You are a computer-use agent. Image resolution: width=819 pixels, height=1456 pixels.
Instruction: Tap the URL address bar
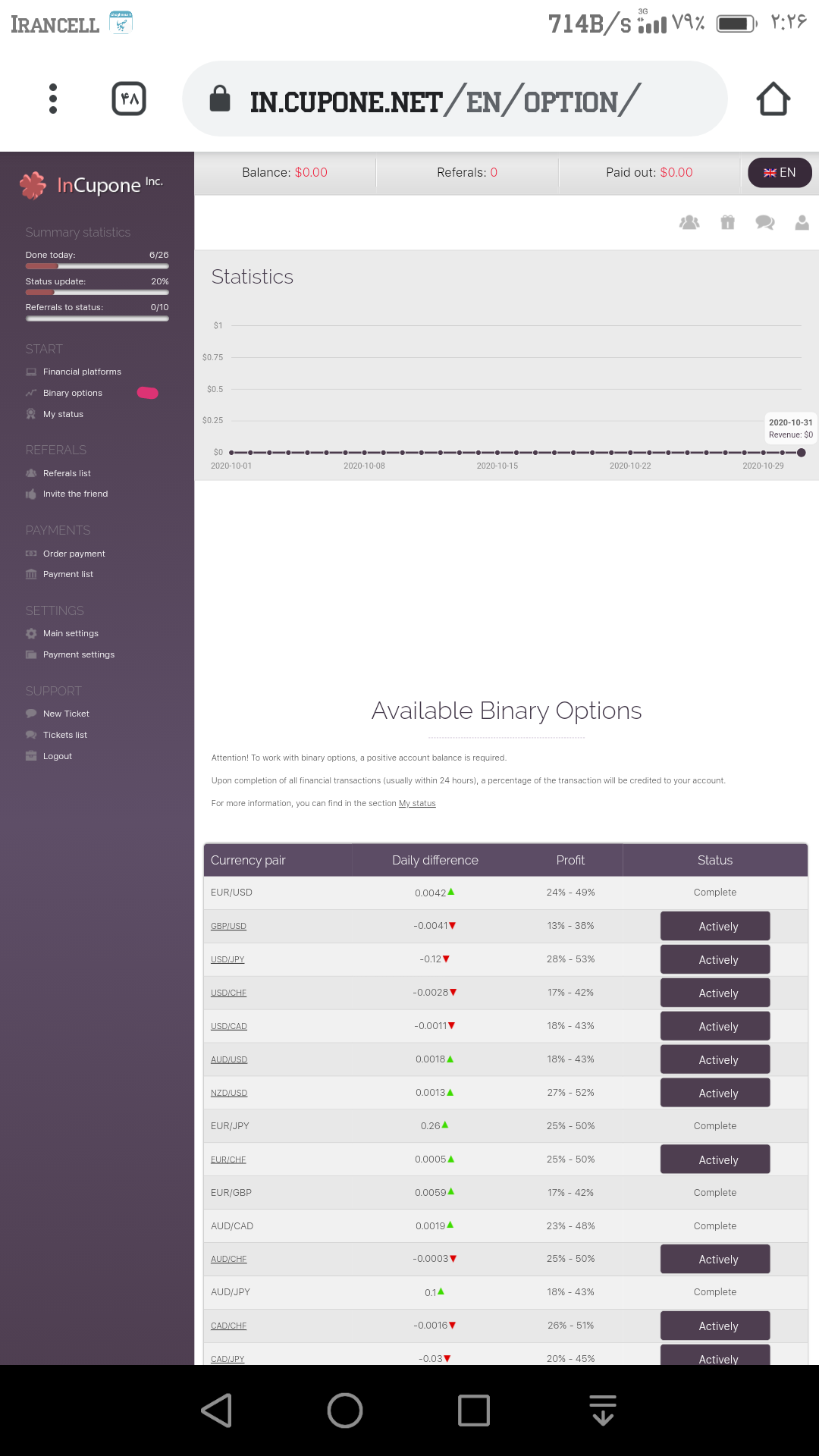pos(455,99)
